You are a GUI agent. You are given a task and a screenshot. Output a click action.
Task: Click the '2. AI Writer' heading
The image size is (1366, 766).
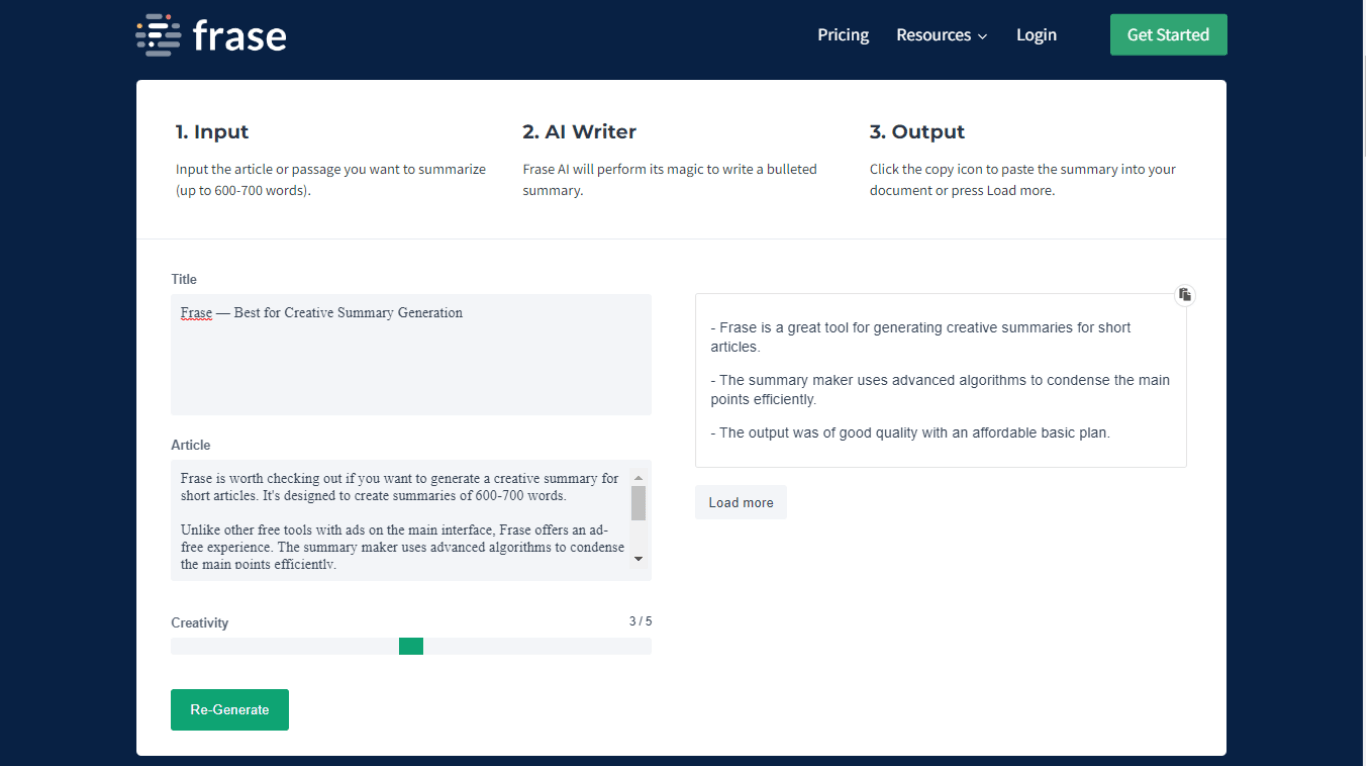(x=579, y=132)
